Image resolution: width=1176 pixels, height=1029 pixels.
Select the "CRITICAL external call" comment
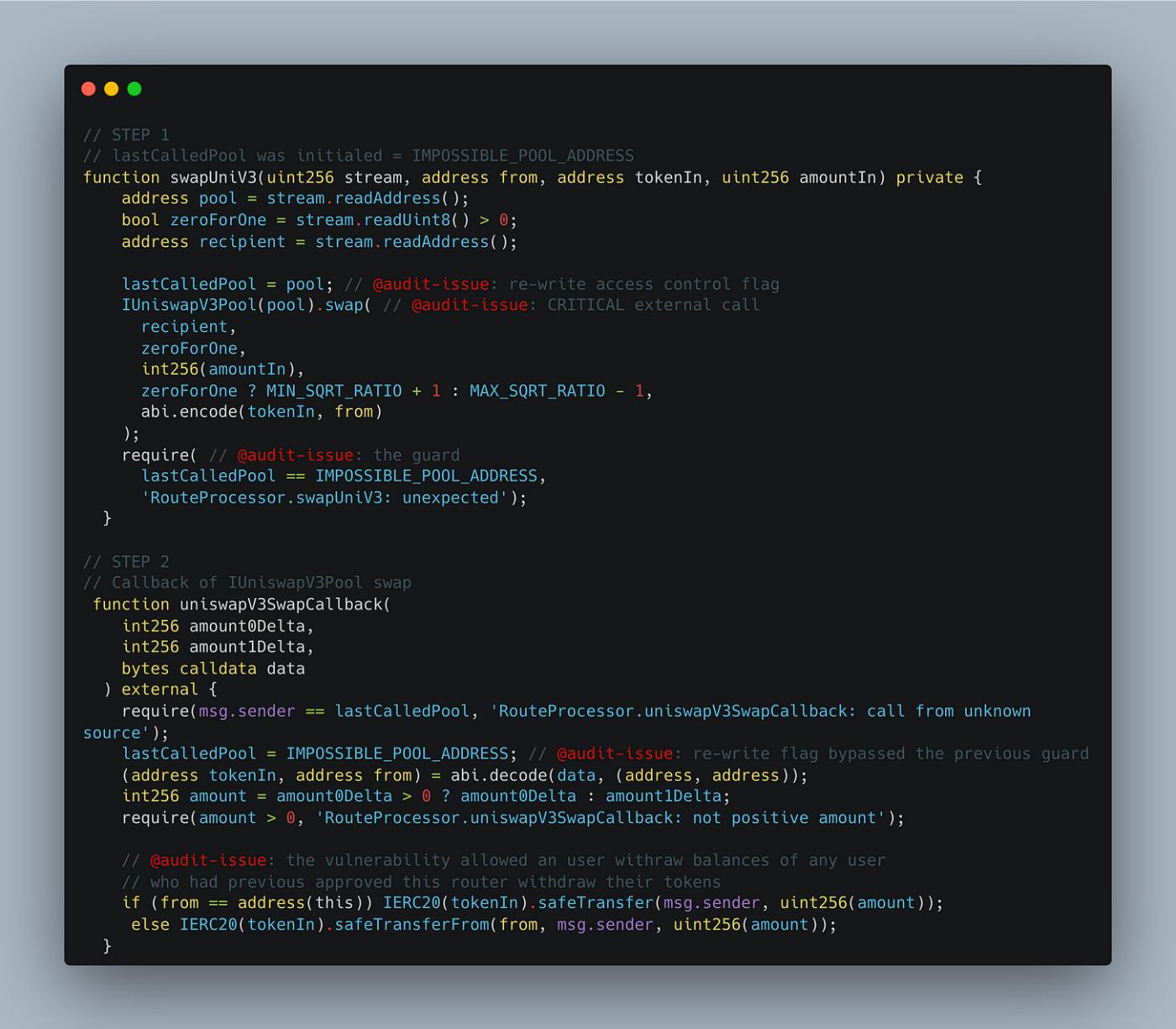(654, 305)
